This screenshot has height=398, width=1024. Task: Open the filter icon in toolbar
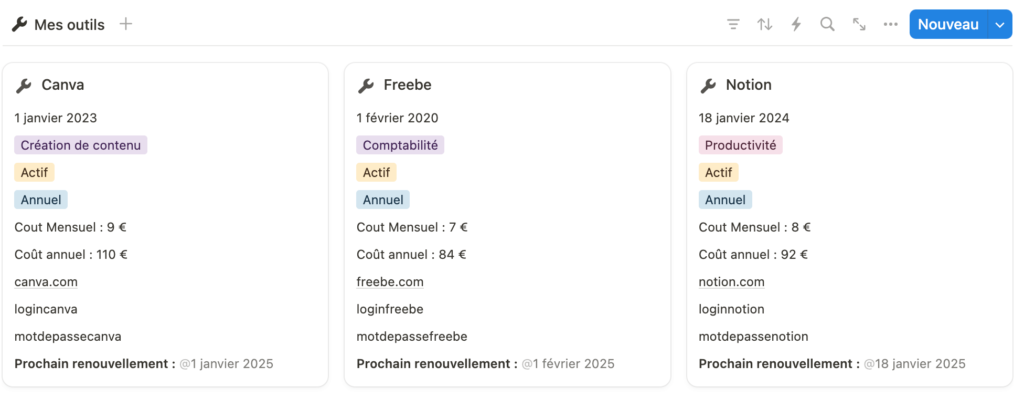coord(733,25)
